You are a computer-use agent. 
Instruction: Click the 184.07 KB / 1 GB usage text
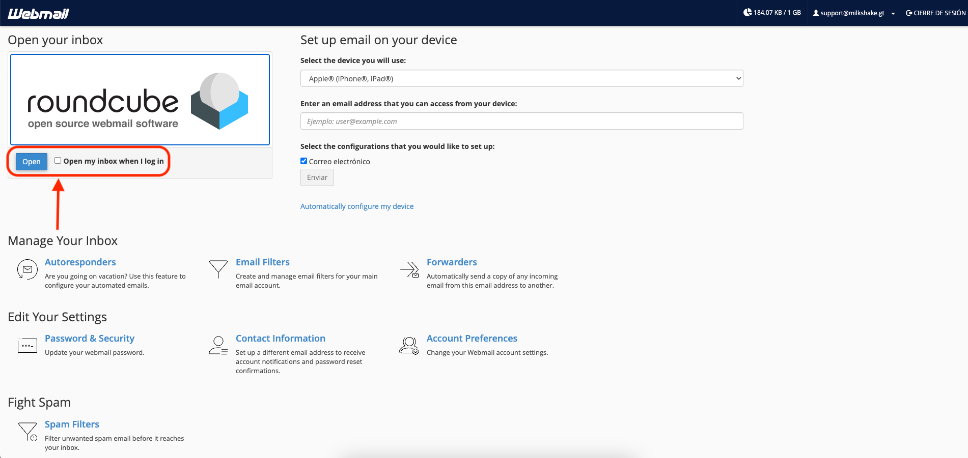click(777, 13)
